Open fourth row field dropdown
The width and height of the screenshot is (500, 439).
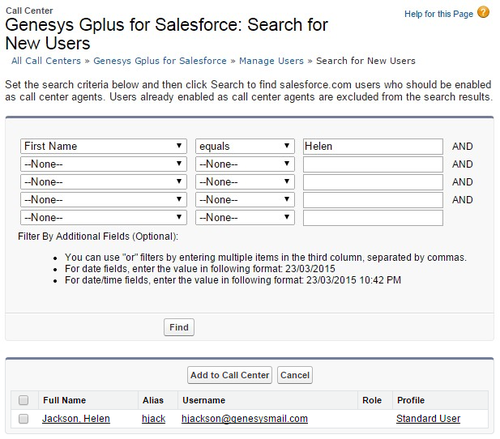tap(103, 200)
